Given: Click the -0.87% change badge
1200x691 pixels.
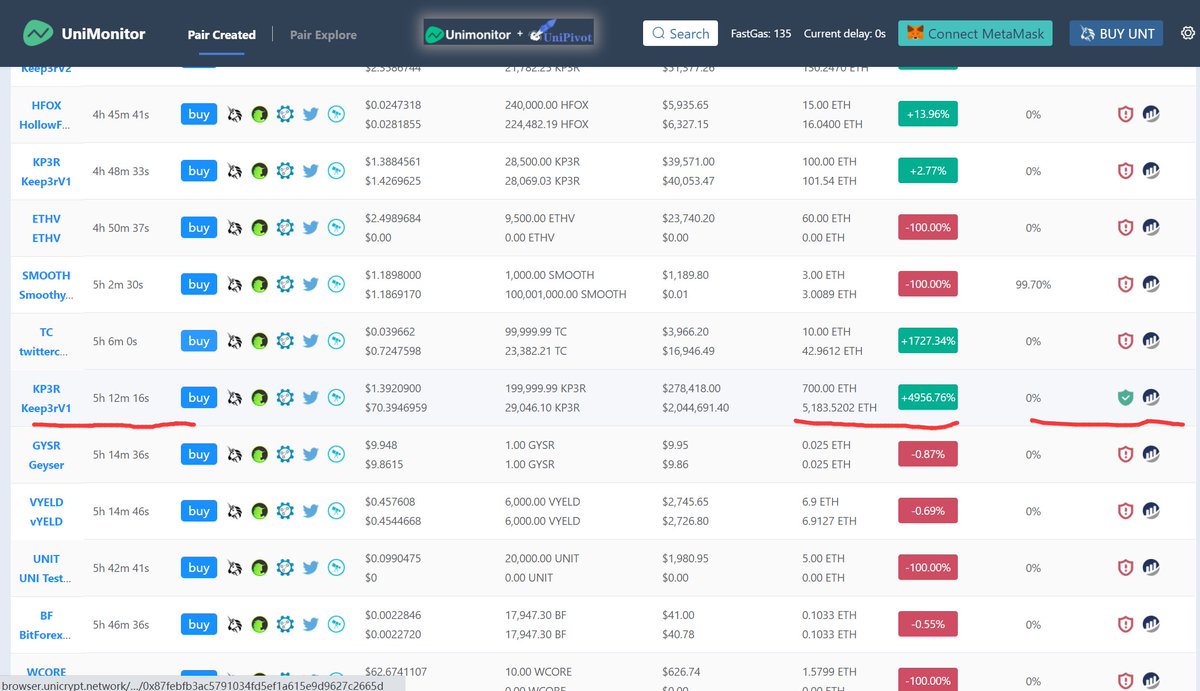Looking at the screenshot, I should tap(928, 454).
